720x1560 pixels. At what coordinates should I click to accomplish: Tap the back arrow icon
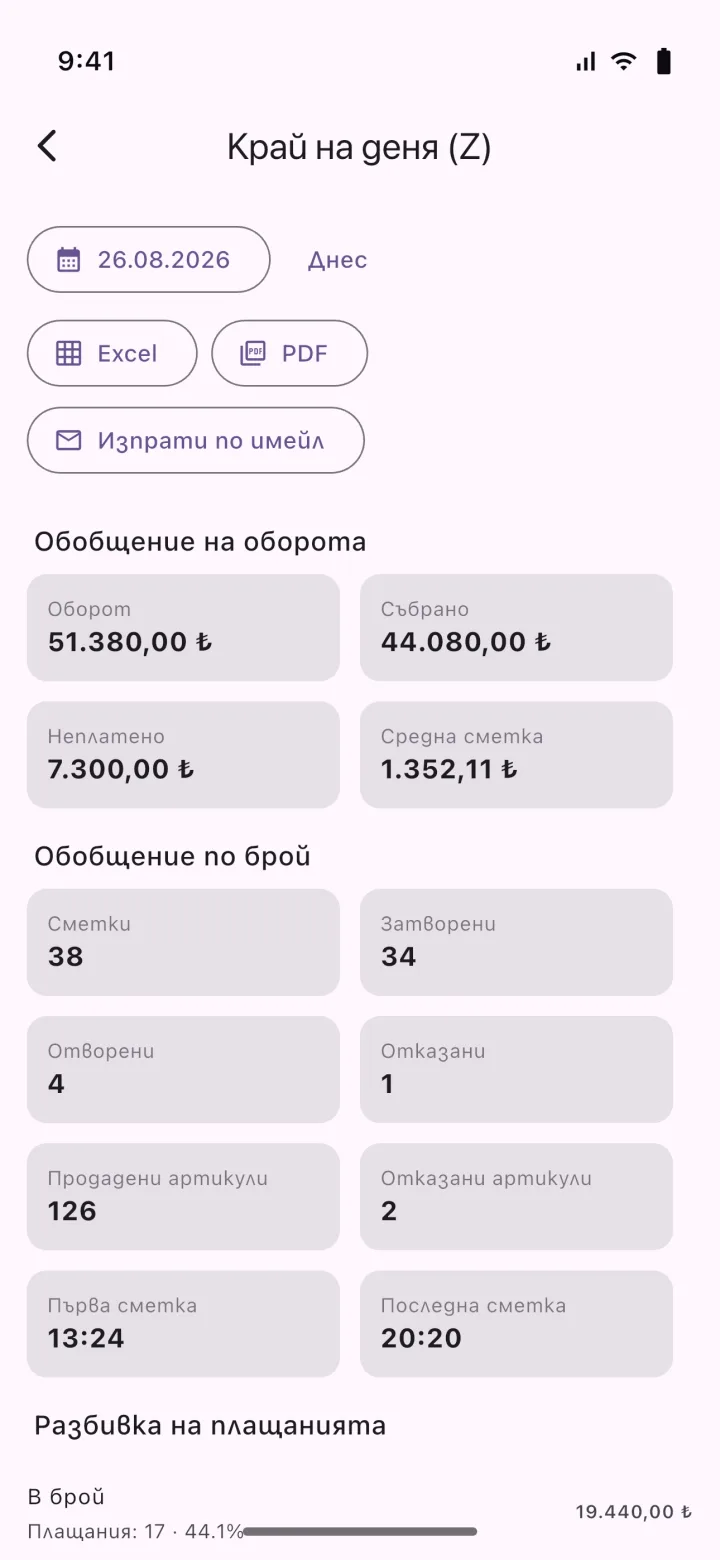click(47, 147)
